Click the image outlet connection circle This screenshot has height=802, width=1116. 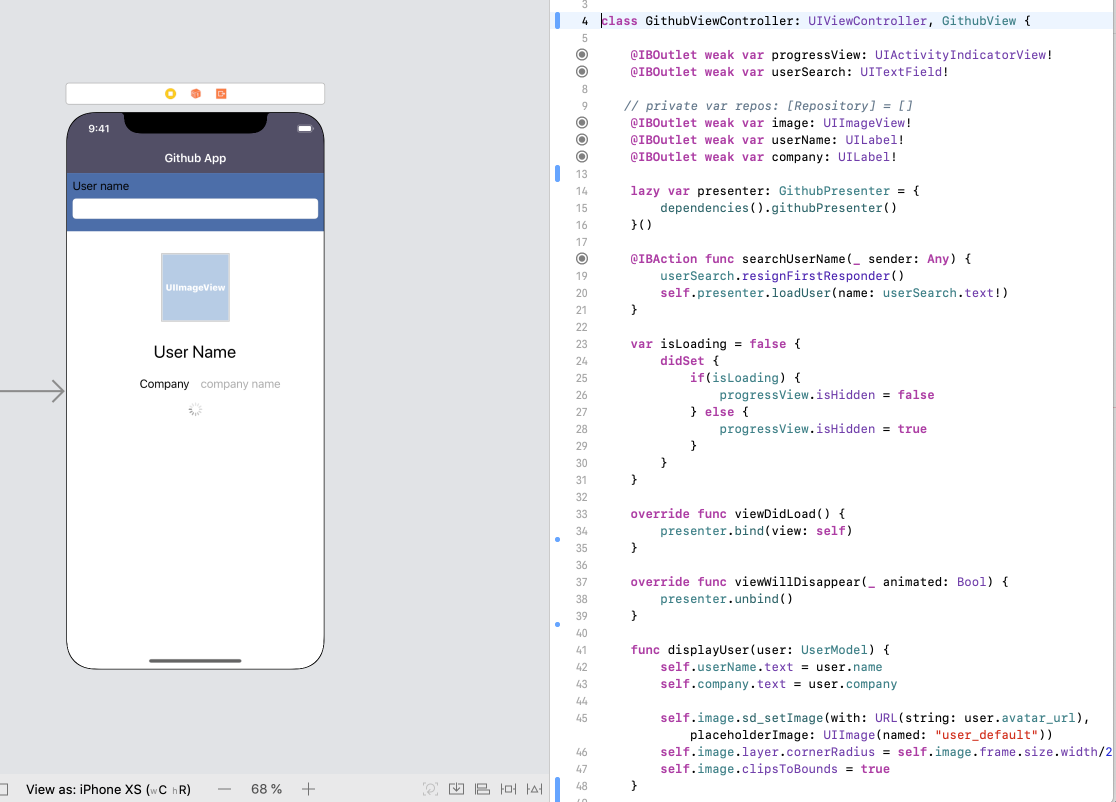tap(581, 123)
